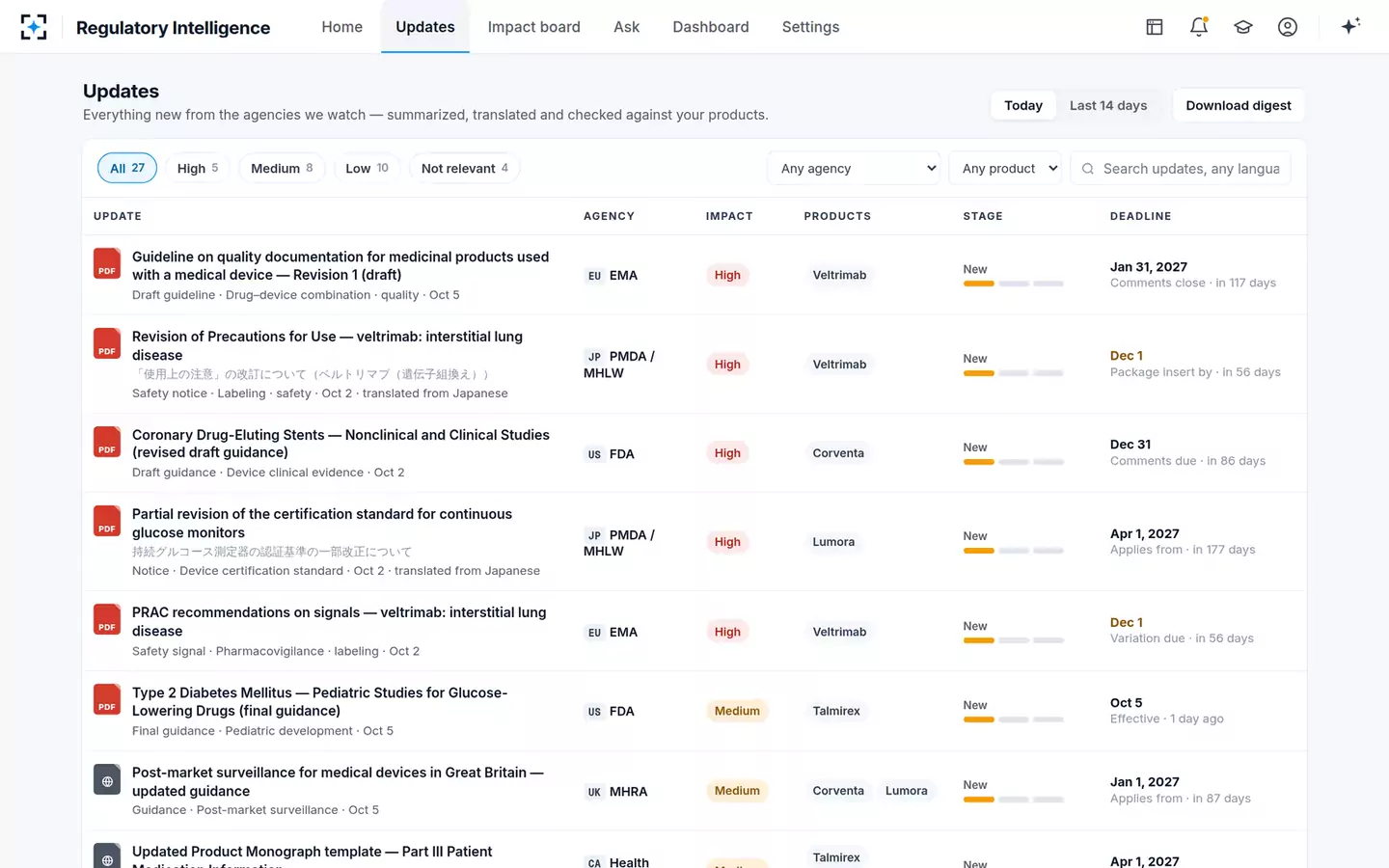Click the Medium impact badge in the Talmirex FDA row
Image resolution: width=1389 pixels, height=868 pixels.
(x=737, y=711)
